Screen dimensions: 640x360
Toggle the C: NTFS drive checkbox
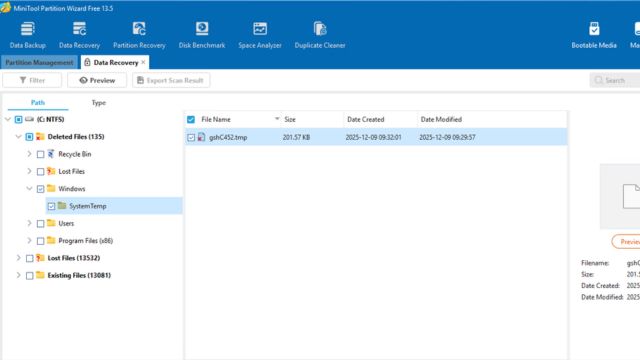click(x=18, y=120)
